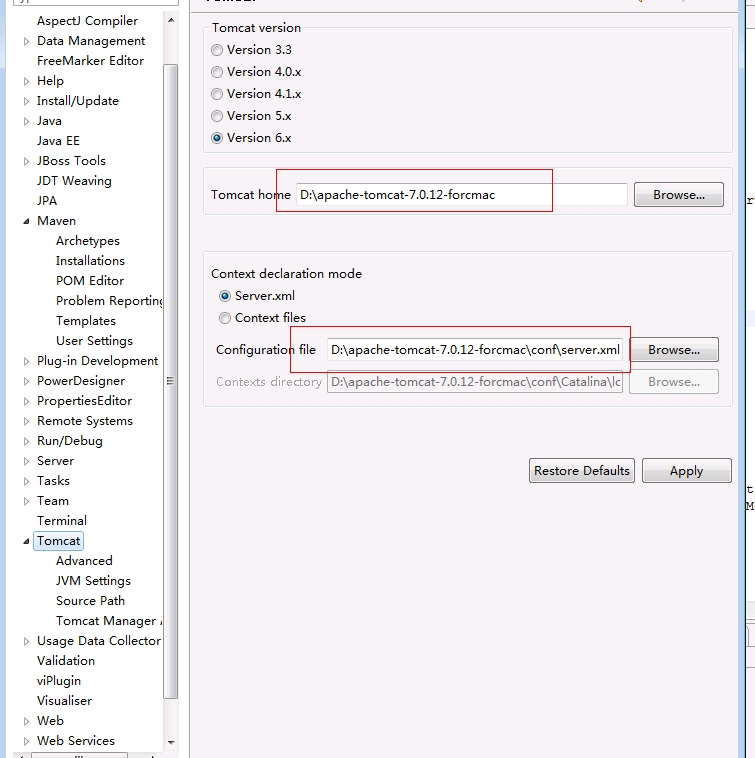755x758 pixels.
Task: Select Tomcat Version 6.x radio button
Action: (217, 138)
